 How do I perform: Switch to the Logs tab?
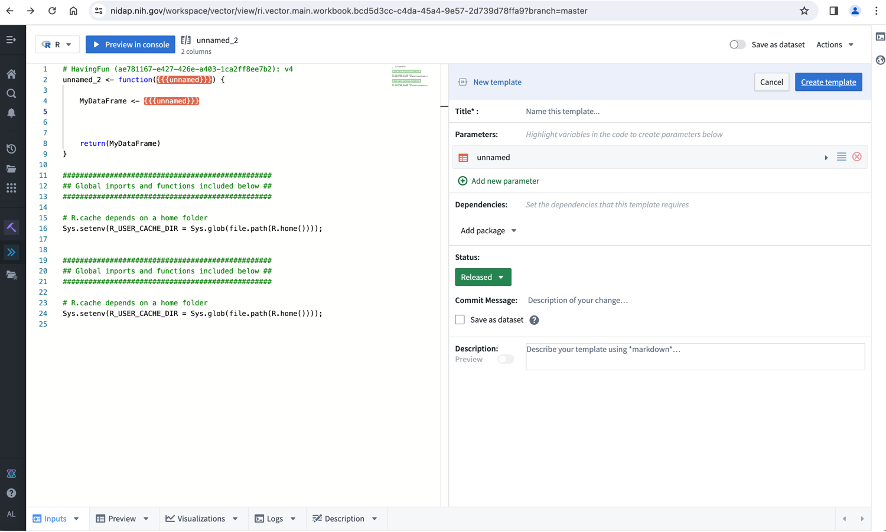click(274, 519)
